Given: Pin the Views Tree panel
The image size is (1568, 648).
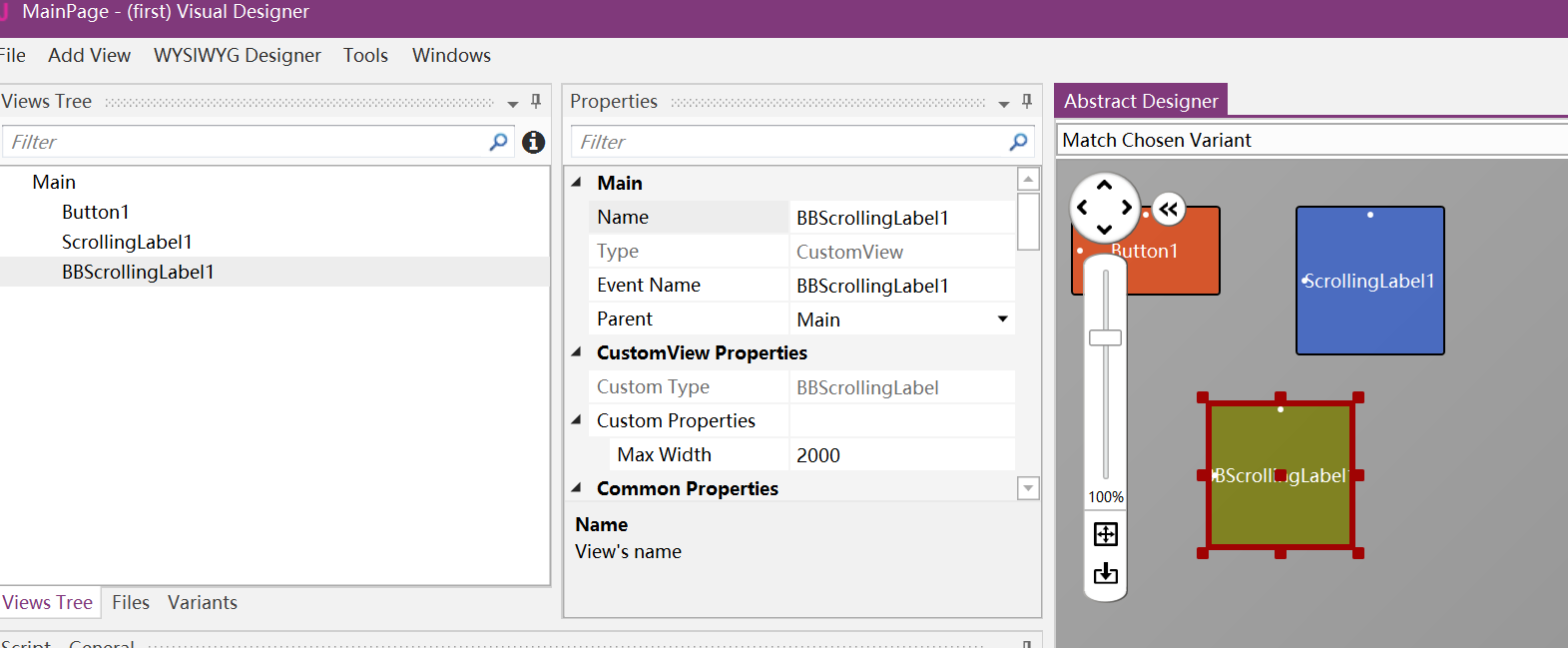Looking at the screenshot, I should 536,101.
